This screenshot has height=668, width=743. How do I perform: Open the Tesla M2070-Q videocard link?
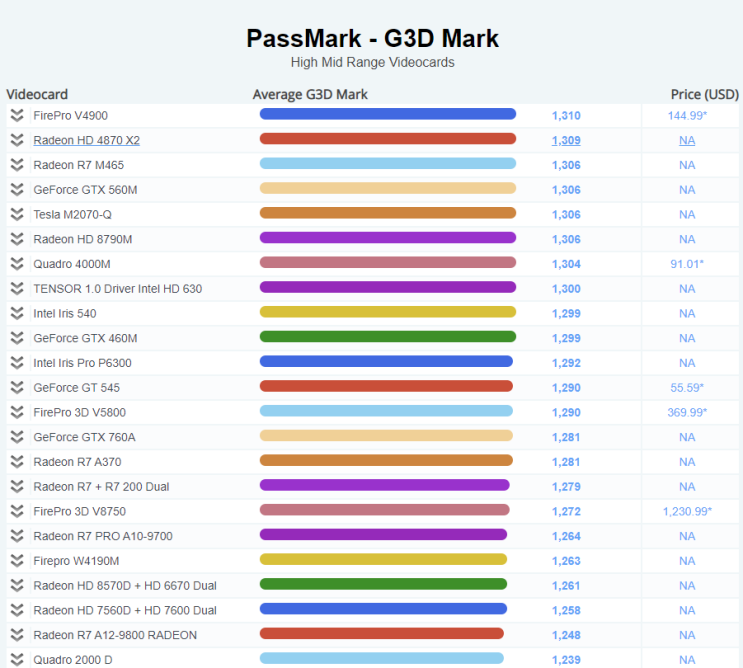point(72,215)
